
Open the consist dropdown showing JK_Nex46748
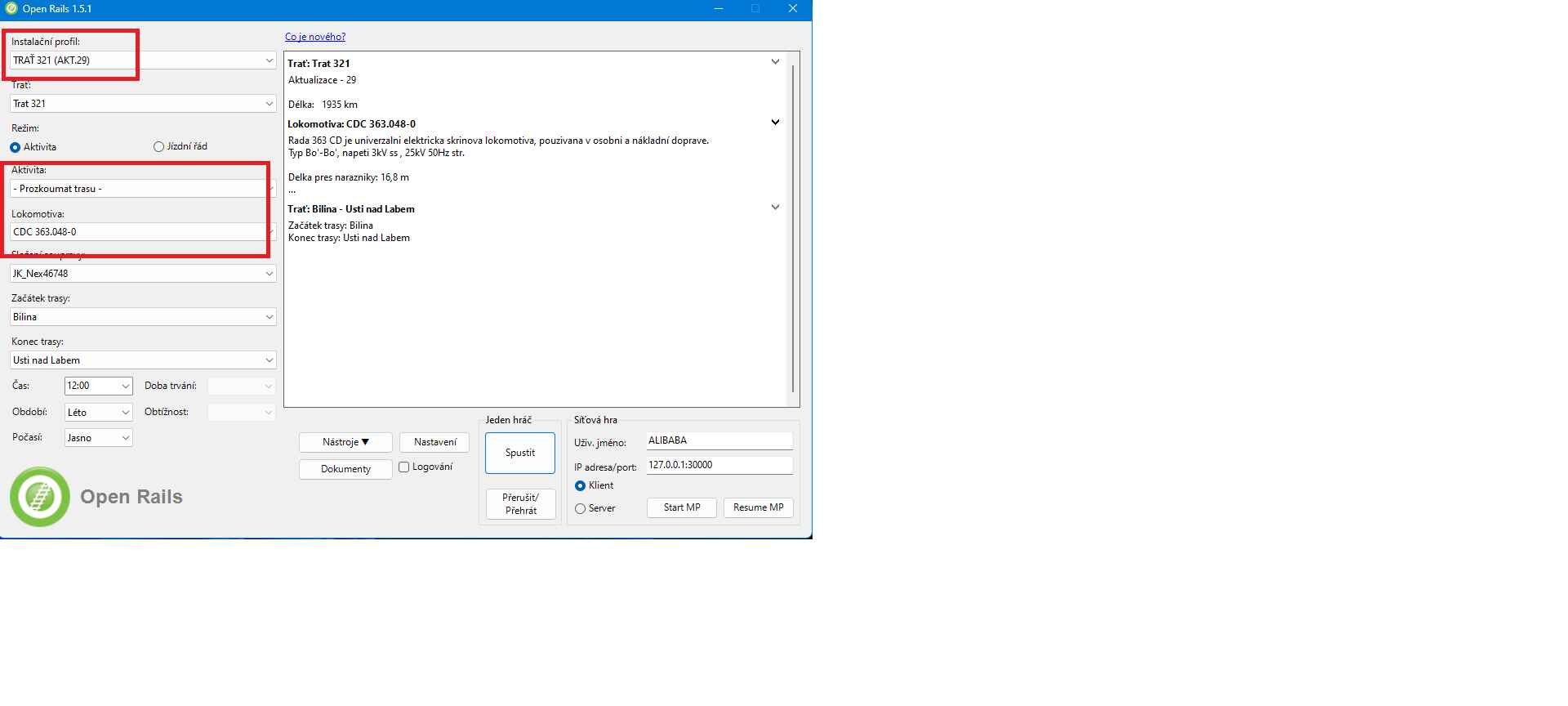[143, 274]
